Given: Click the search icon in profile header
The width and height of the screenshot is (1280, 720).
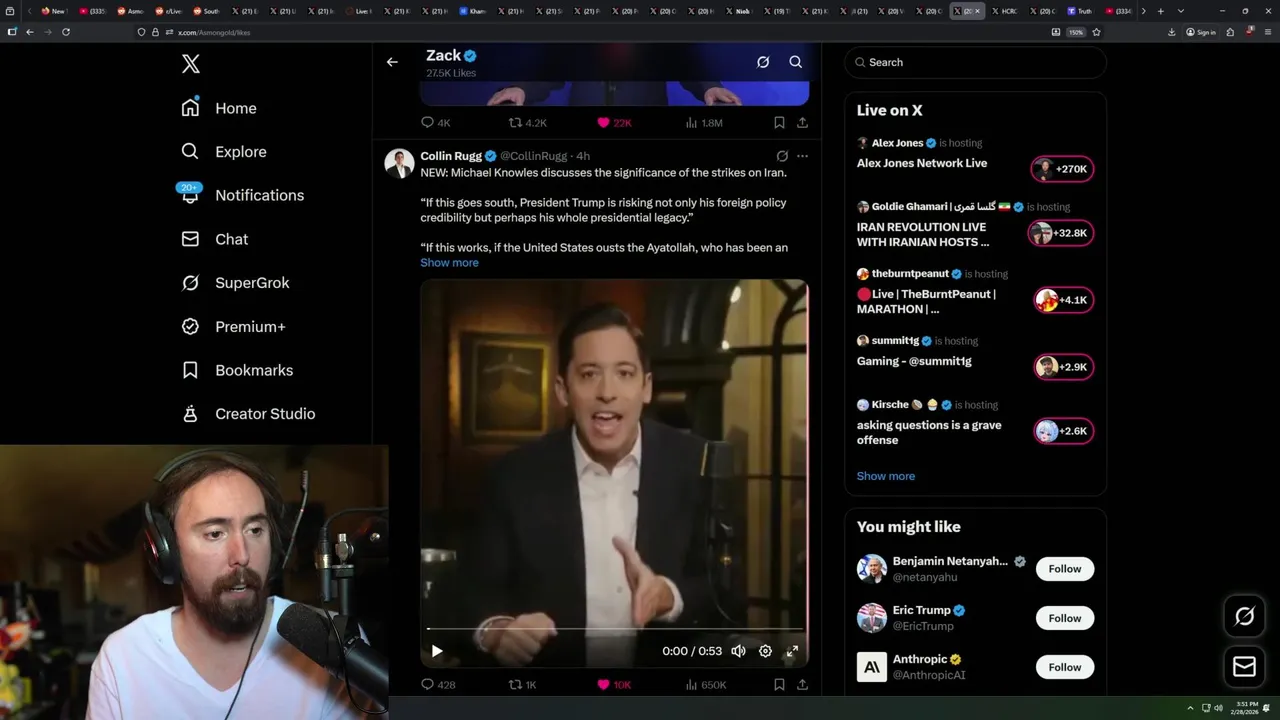Looking at the screenshot, I should coord(796,62).
